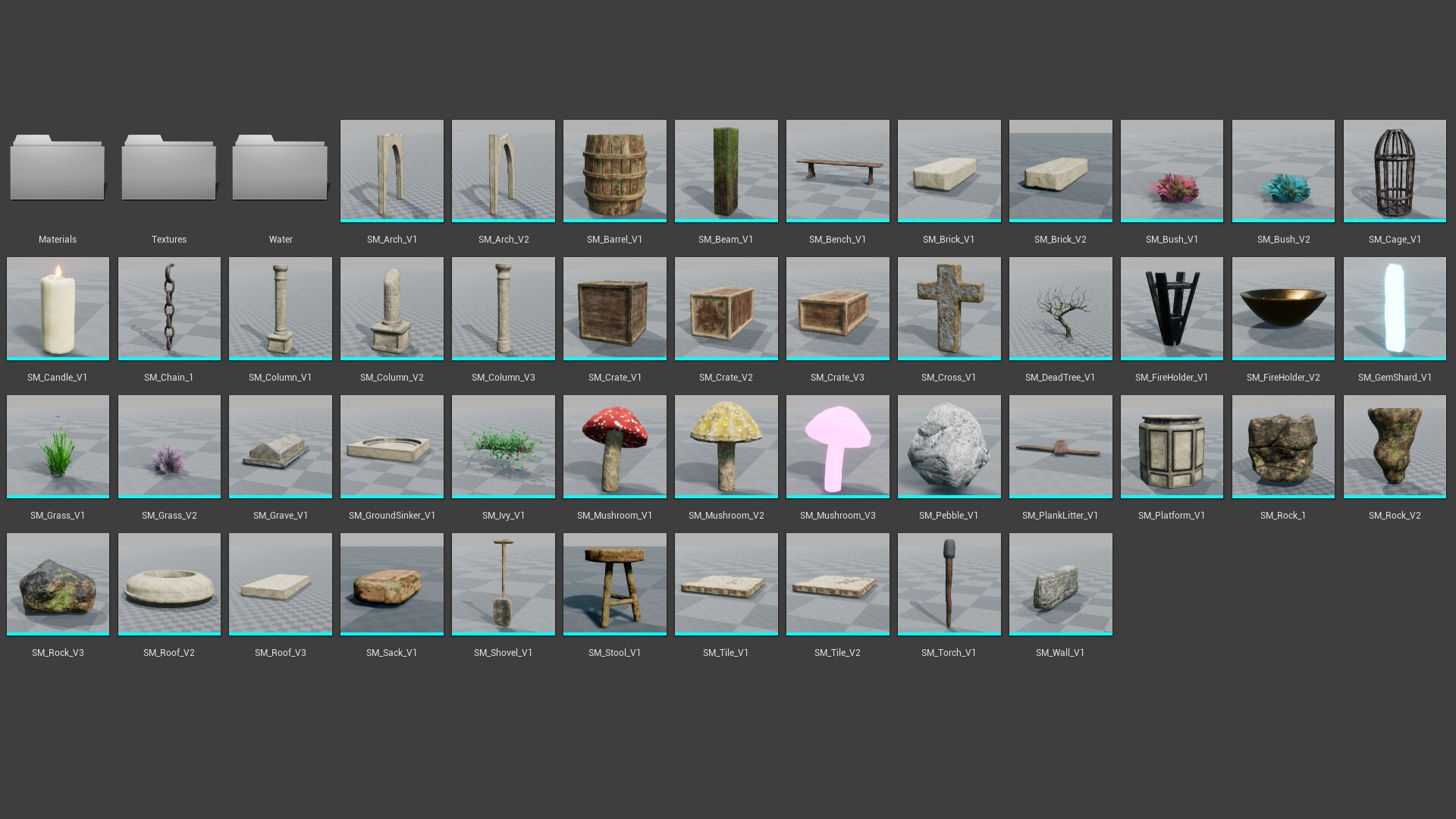Select the SM_FireHolder_V2 bowl asset
Image resolution: width=1456 pixels, height=819 pixels.
(x=1283, y=309)
